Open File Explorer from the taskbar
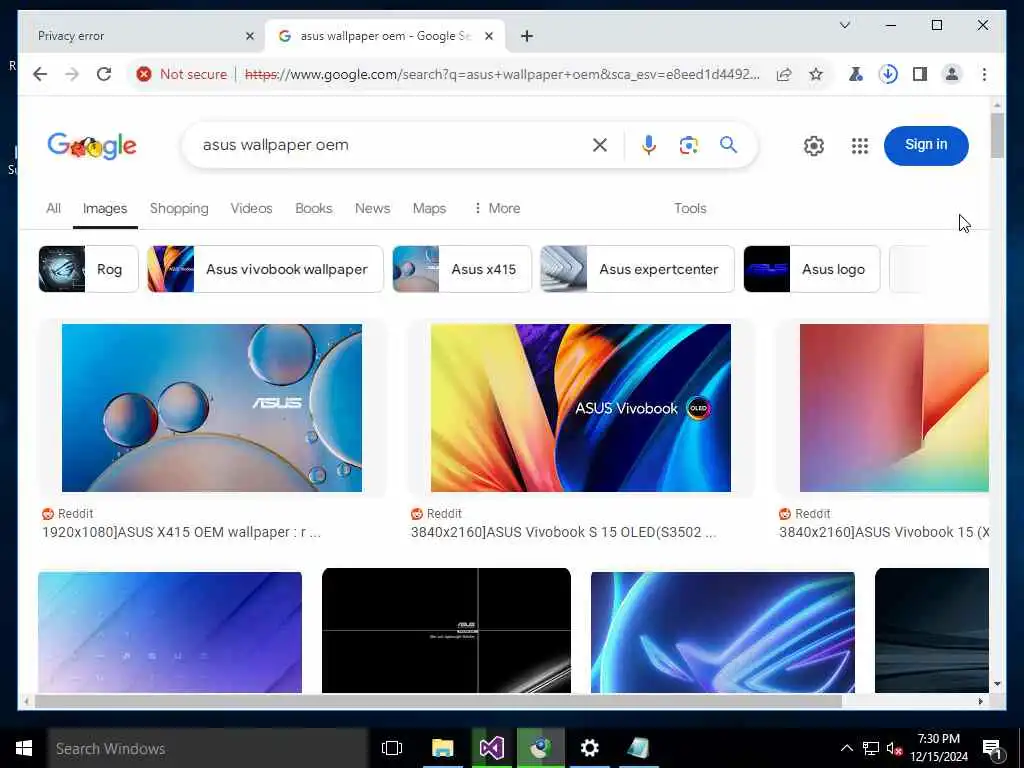The image size is (1024, 768). tap(442, 748)
